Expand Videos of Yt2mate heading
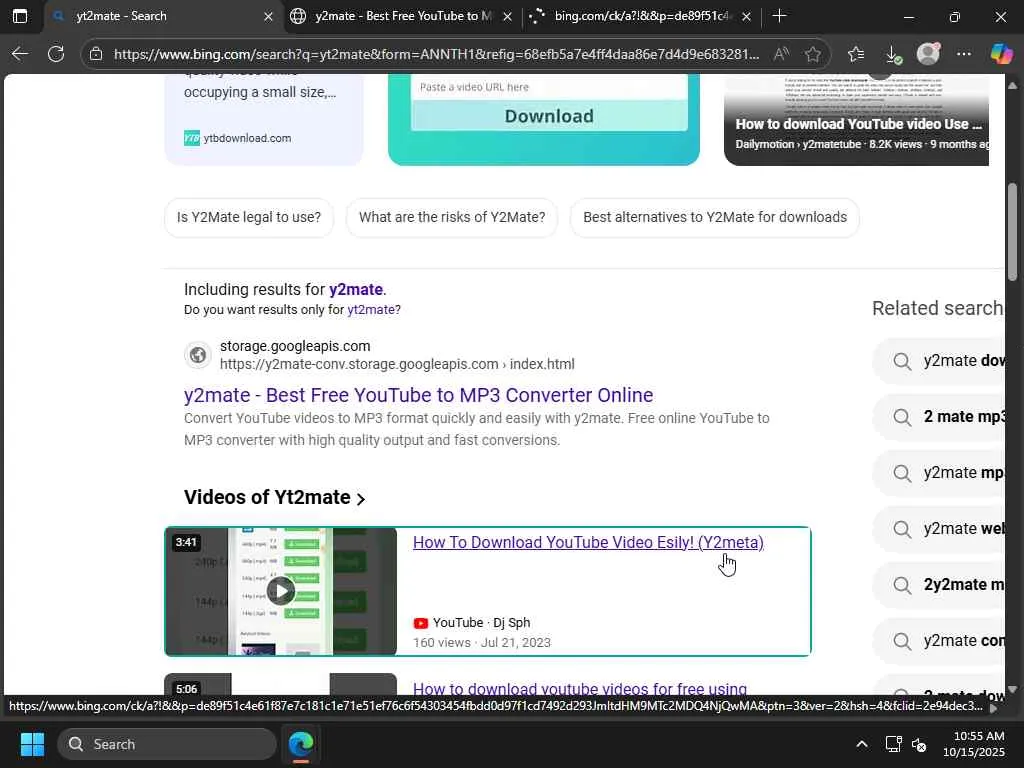 click(274, 498)
